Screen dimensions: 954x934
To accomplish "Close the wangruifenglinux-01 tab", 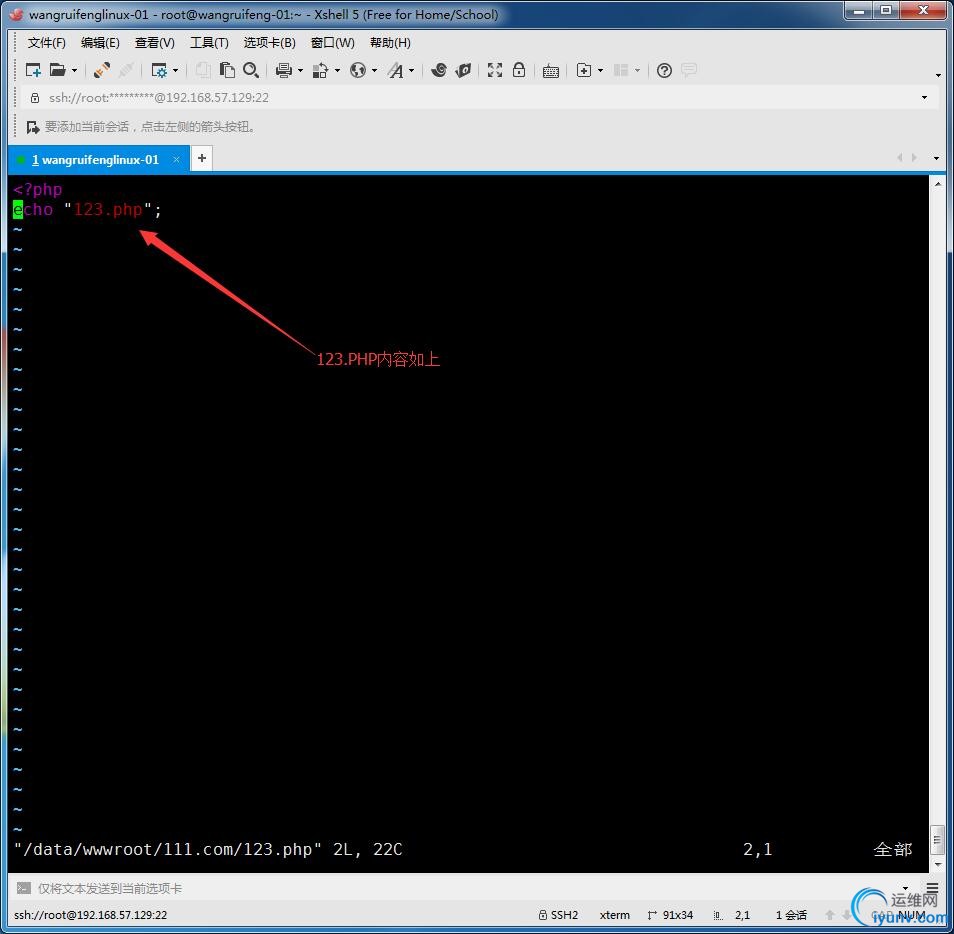I will (177, 160).
